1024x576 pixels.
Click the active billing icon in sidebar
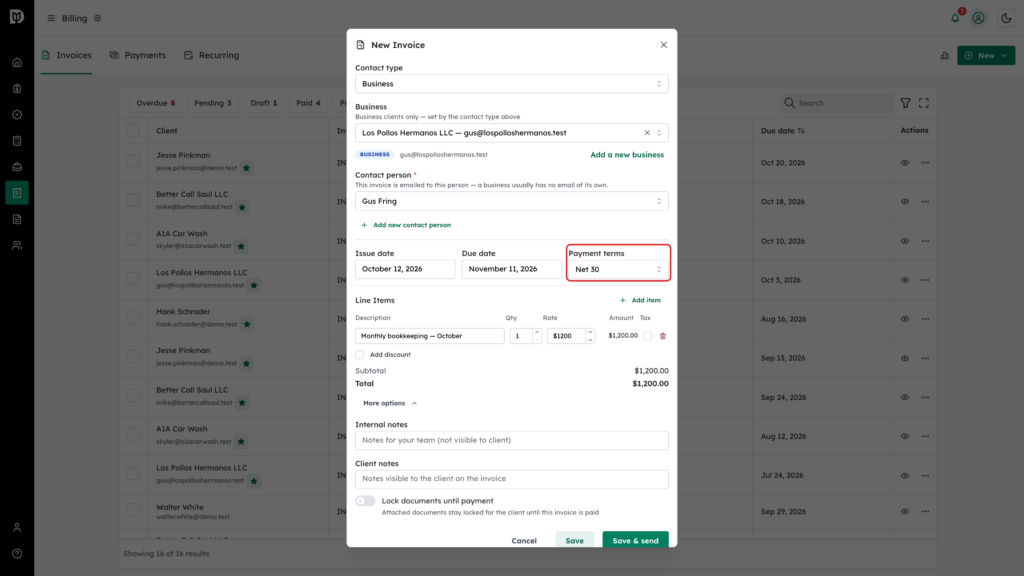point(17,193)
